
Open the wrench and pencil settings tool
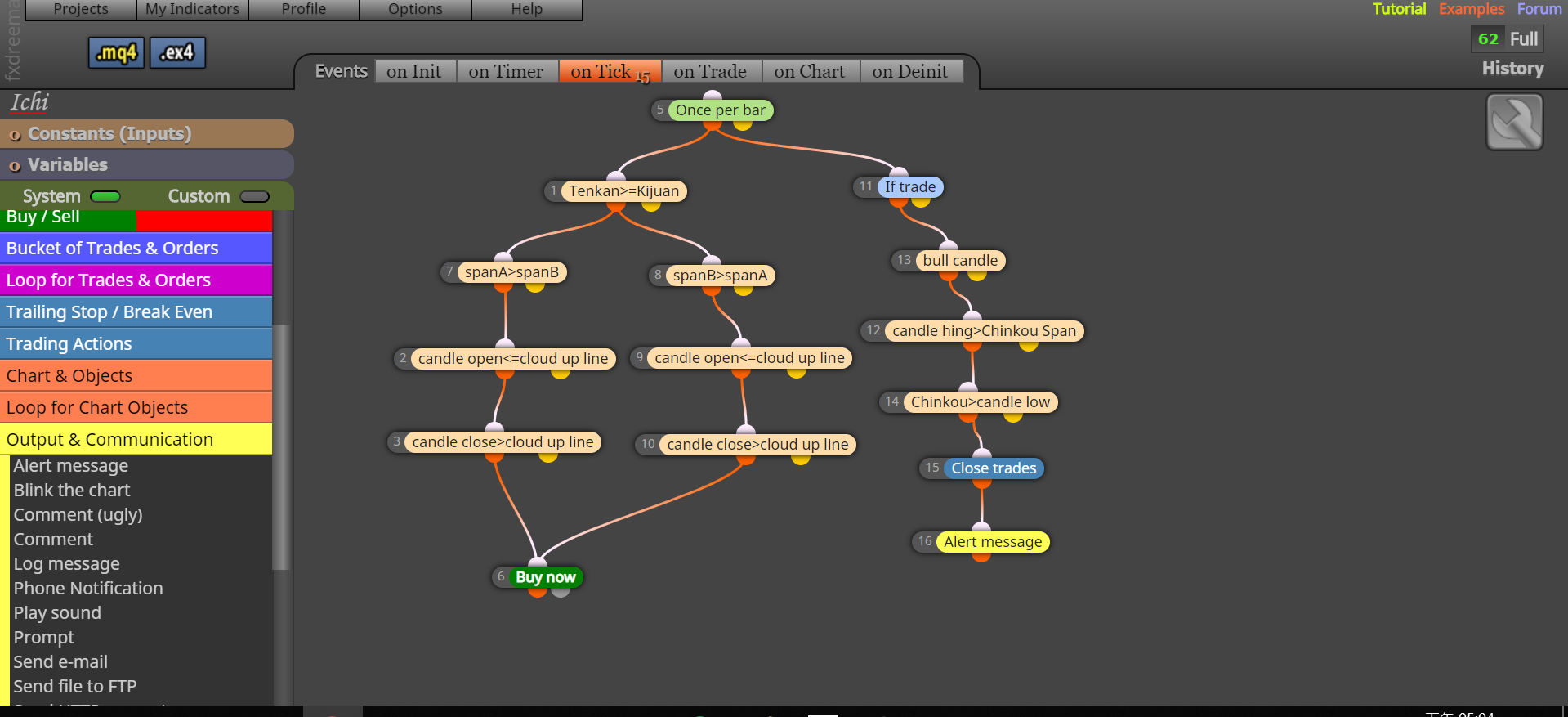coord(1514,122)
